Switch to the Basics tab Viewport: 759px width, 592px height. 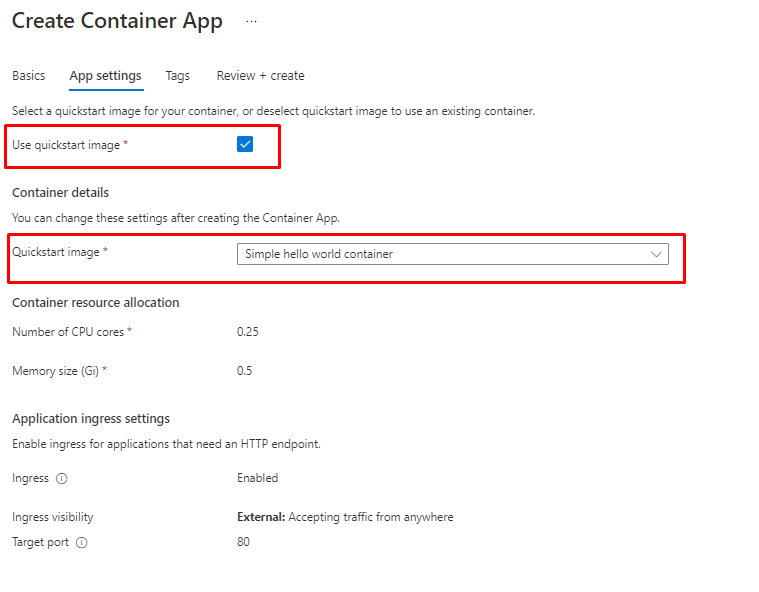coord(28,76)
